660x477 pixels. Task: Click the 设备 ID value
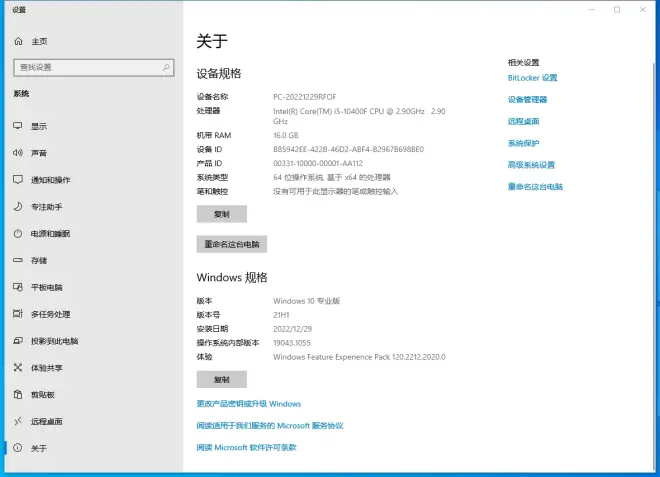pos(349,149)
